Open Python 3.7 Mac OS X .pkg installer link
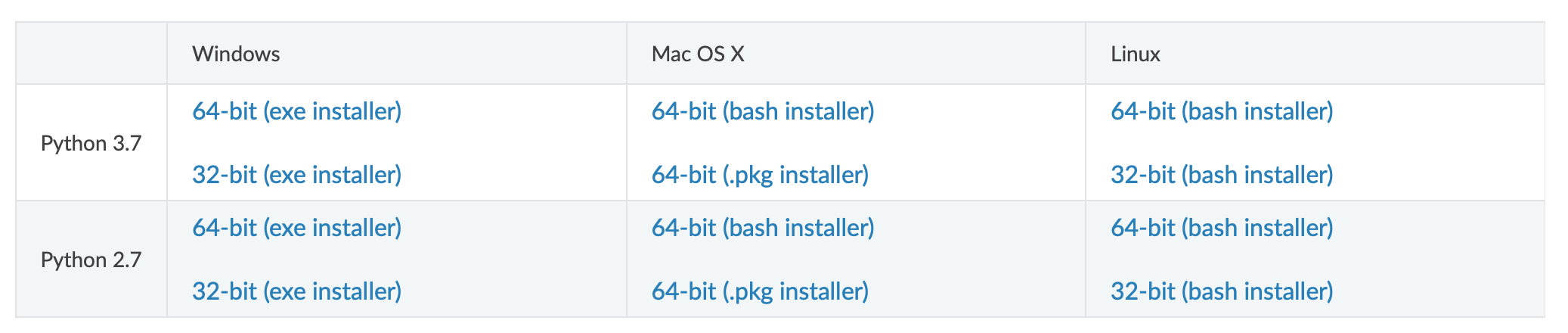The width and height of the screenshot is (1568, 333). click(x=760, y=175)
